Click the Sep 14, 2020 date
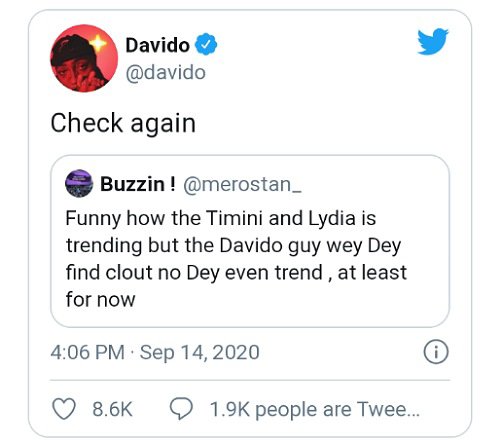The image size is (500, 444). pyautogui.click(x=199, y=352)
